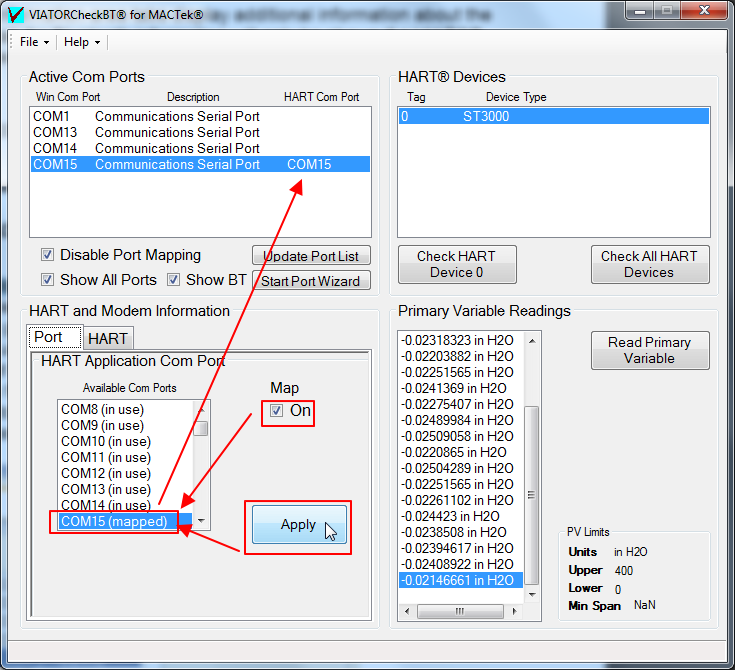Click up arrow of readings vertical scrollbar
The image size is (735, 670).
click(532, 341)
